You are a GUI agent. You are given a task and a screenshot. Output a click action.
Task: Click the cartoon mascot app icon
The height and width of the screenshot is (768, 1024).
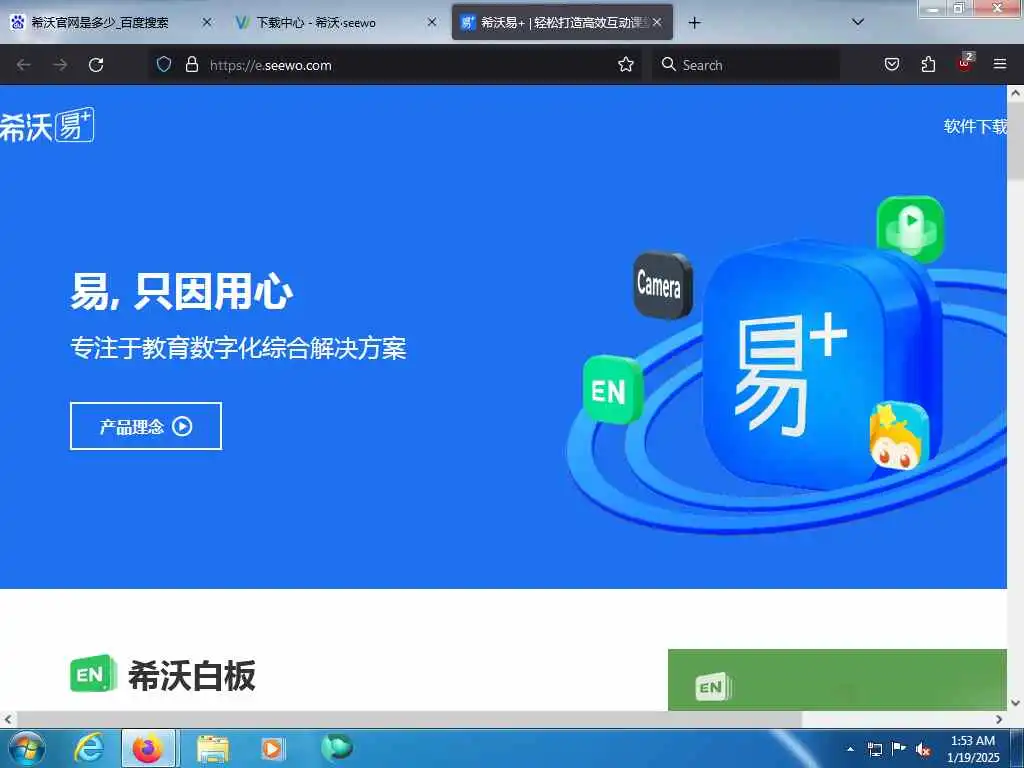click(898, 436)
